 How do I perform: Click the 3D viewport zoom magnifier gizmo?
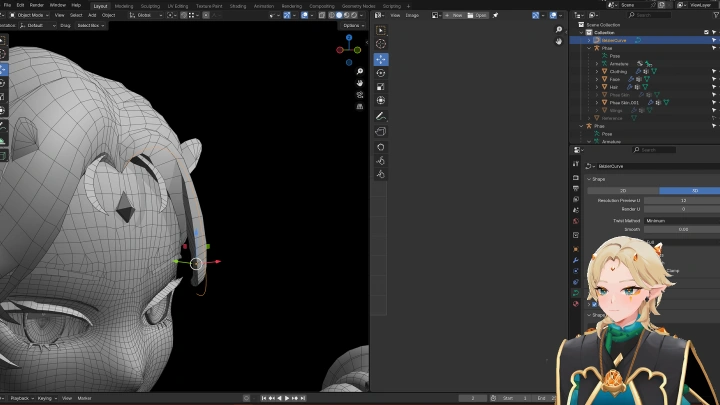[360, 71]
